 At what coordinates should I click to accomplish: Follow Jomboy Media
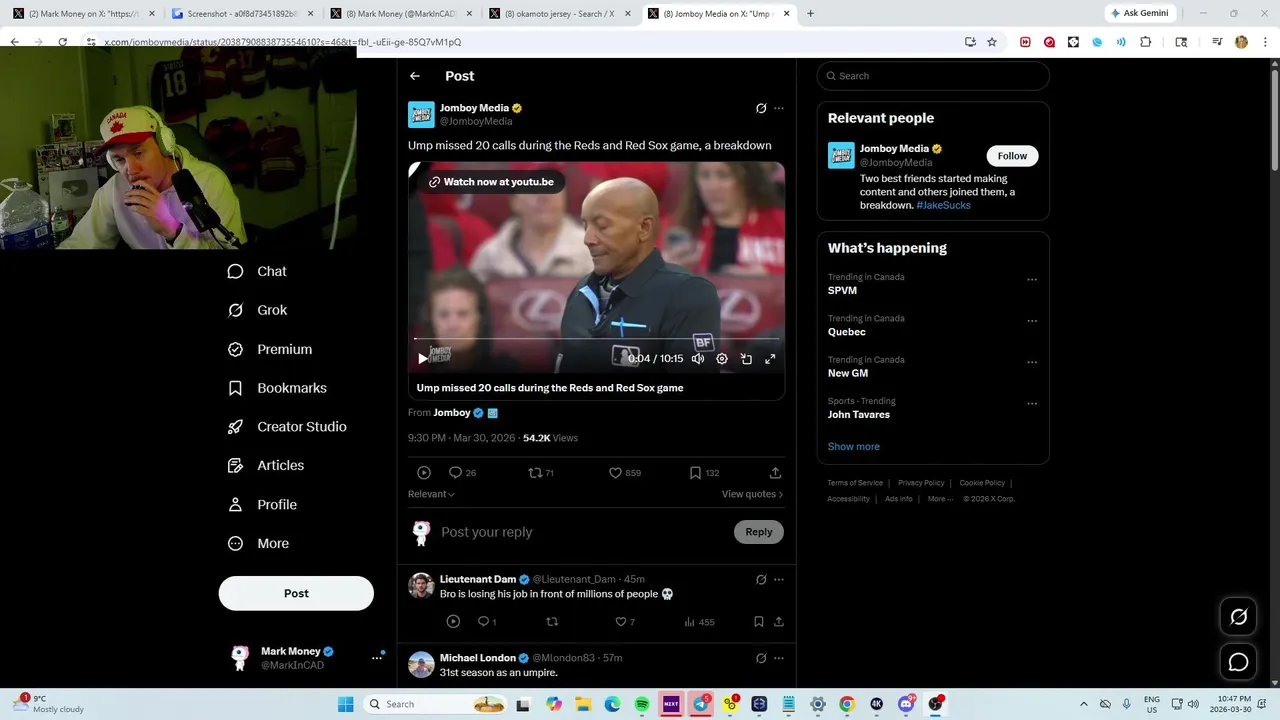(x=1012, y=156)
